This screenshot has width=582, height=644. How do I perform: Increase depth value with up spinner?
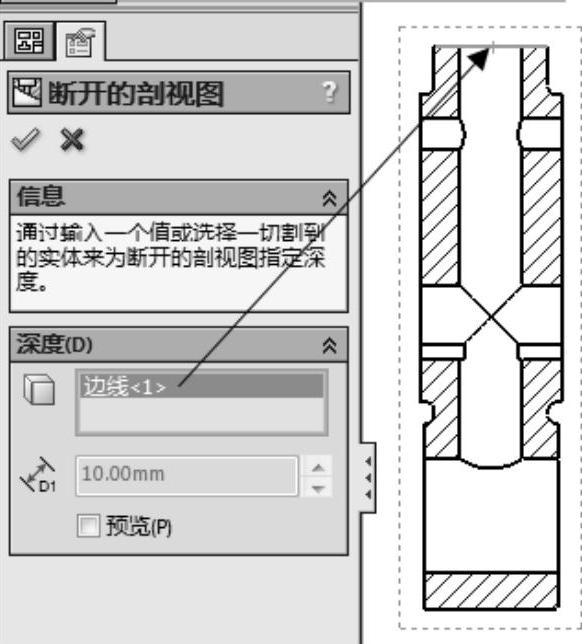[318, 466]
